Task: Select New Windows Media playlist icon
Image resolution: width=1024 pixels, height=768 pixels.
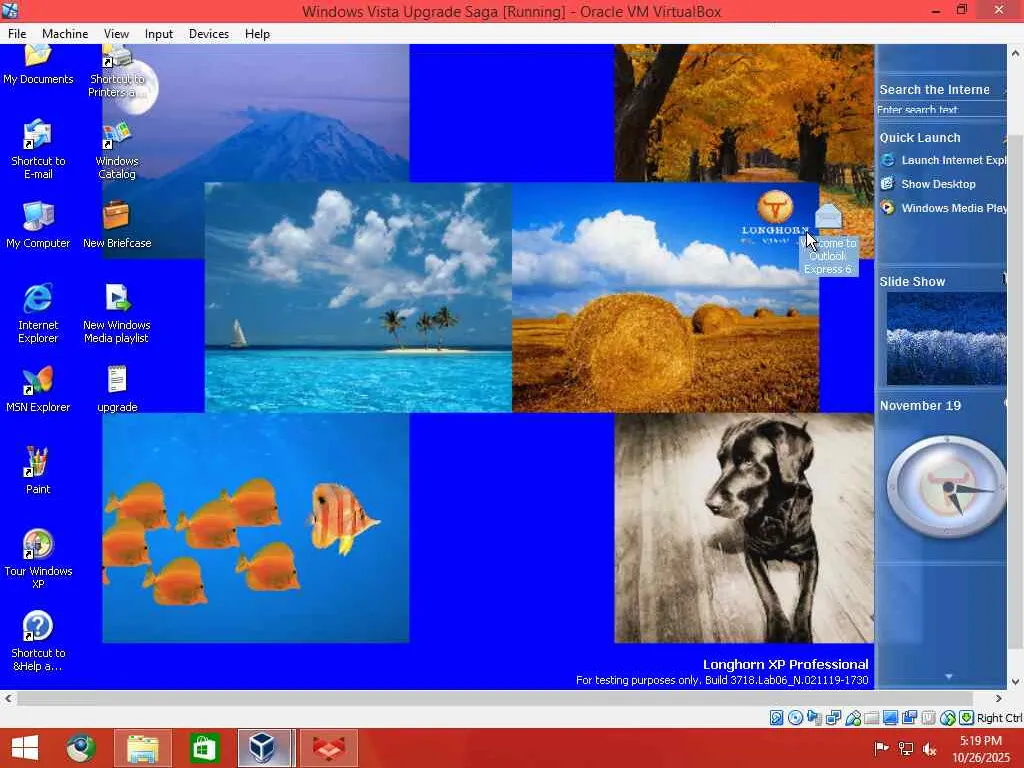Action: click(117, 313)
